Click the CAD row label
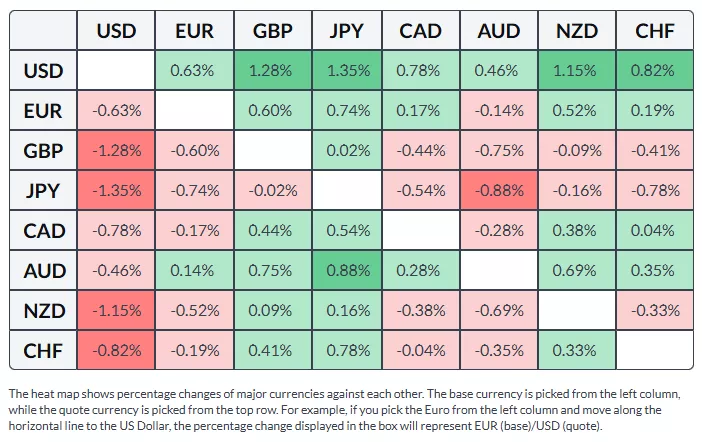The width and height of the screenshot is (702, 442). [x=43, y=230]
